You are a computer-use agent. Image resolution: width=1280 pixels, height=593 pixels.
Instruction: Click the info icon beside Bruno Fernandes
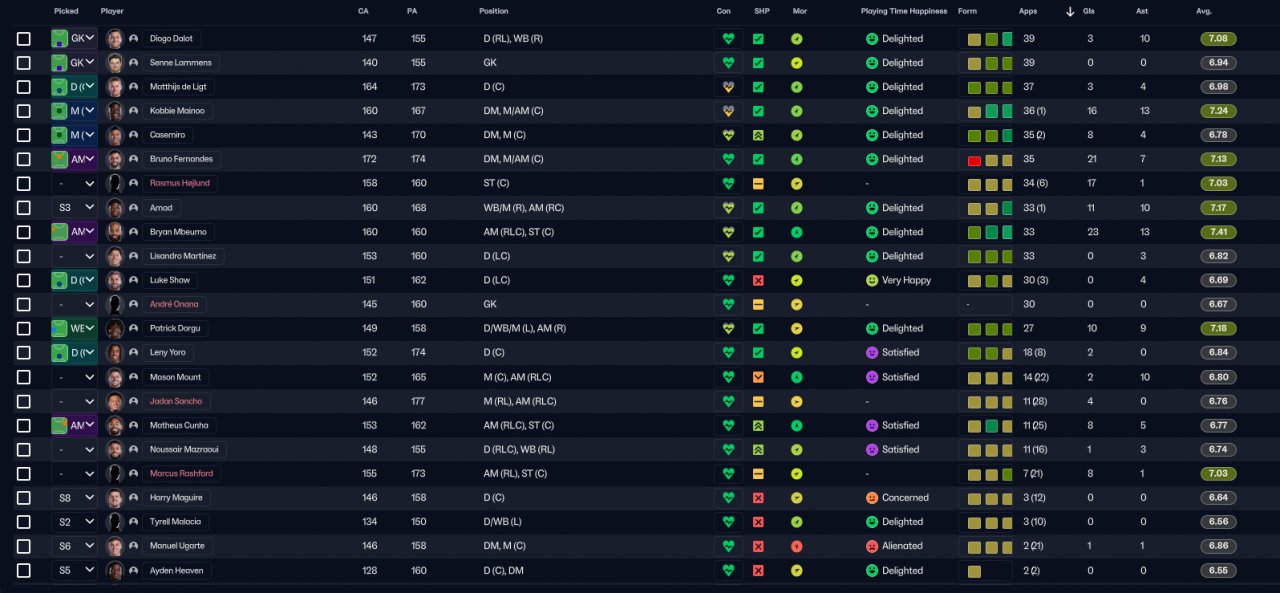tap(133, 159)
